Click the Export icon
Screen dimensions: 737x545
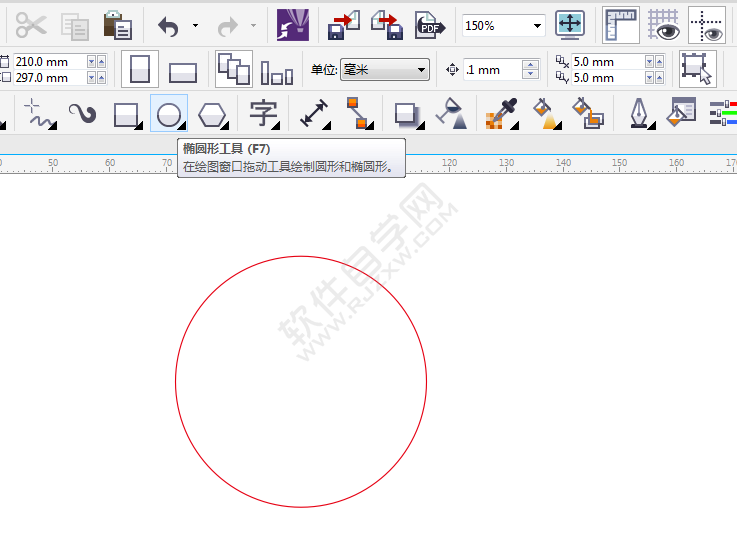click(x=386, y=25)
